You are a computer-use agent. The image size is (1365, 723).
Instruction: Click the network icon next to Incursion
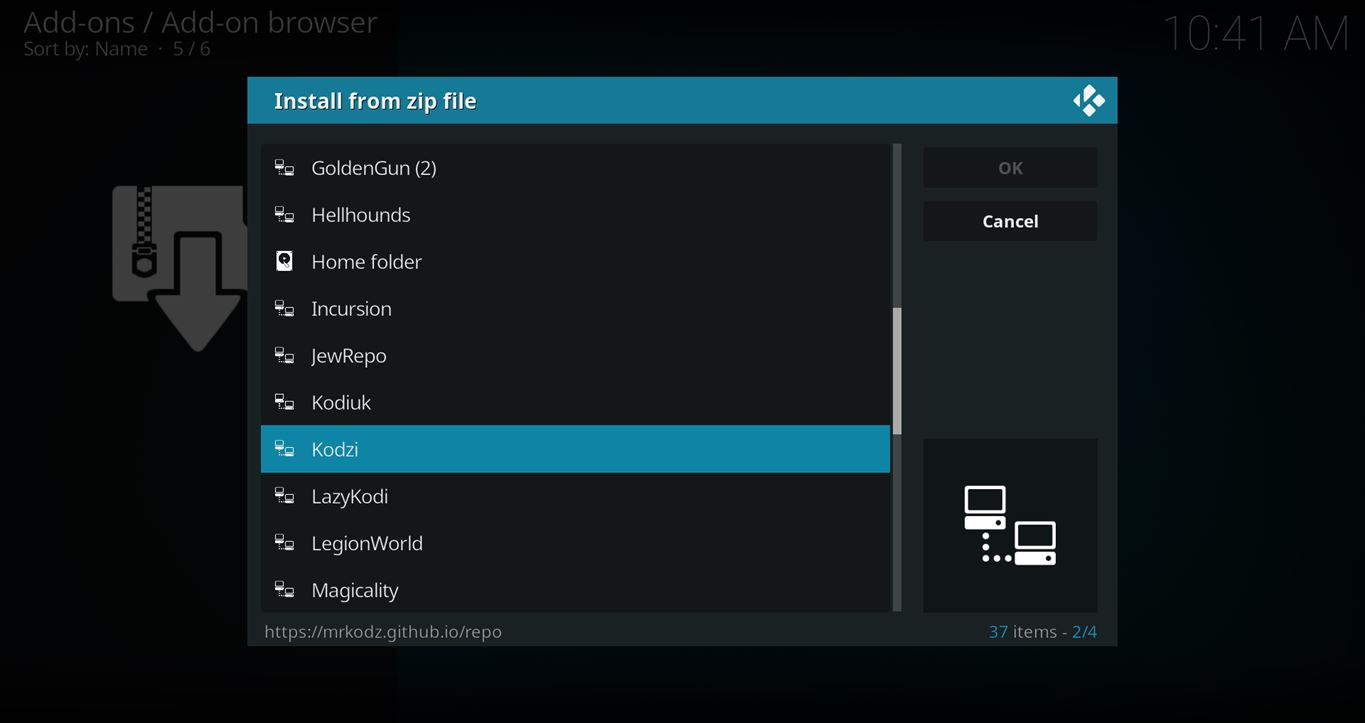click(285, 309)
